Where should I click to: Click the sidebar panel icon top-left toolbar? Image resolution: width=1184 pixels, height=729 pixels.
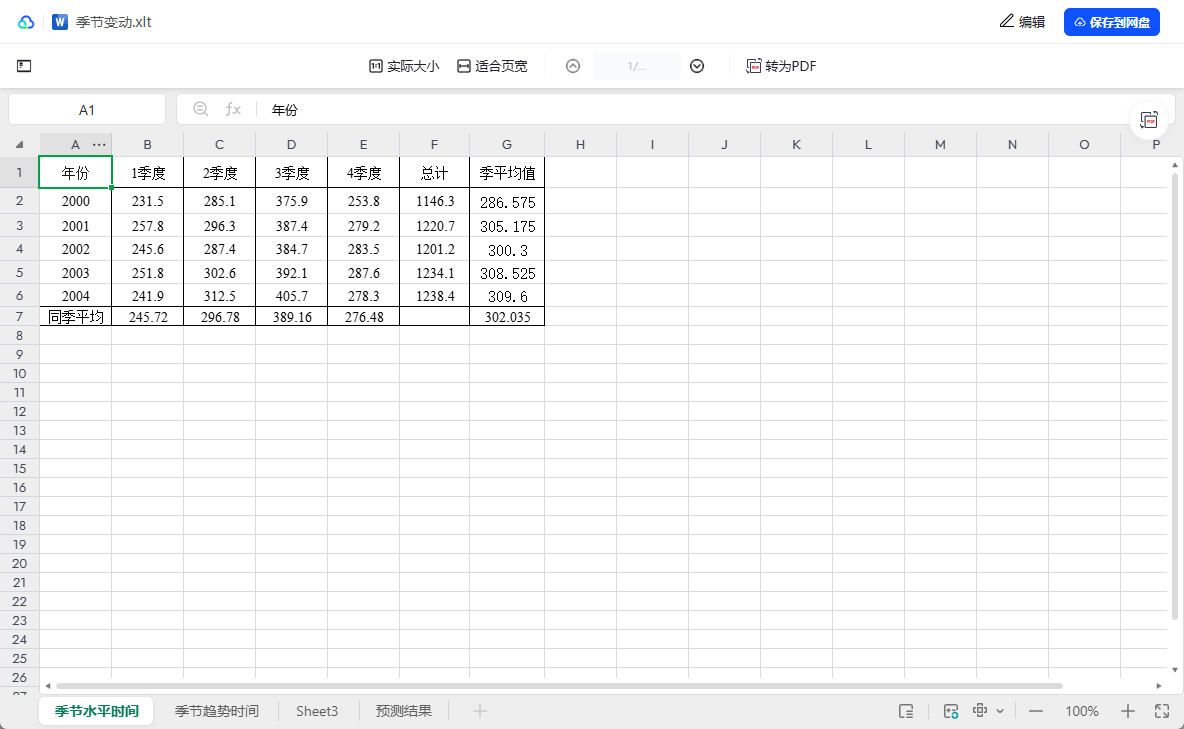click(24, 65)
